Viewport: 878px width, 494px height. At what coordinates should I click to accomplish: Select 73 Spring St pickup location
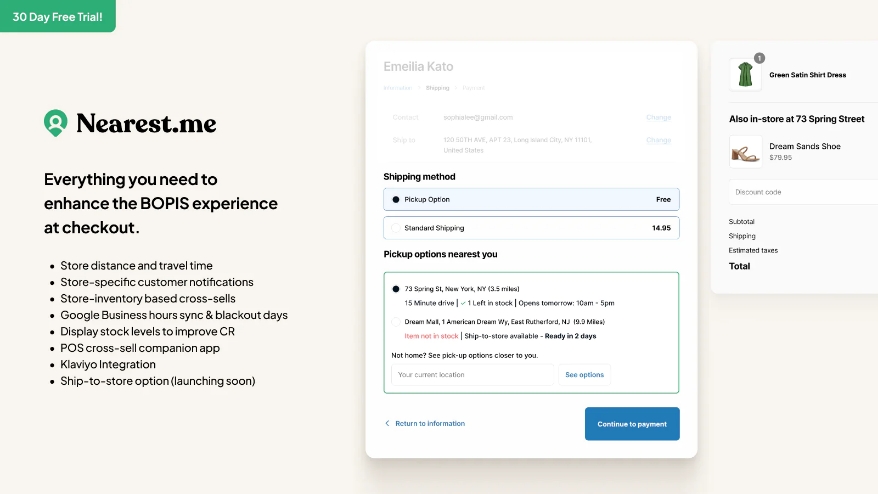tap(396, 288)
